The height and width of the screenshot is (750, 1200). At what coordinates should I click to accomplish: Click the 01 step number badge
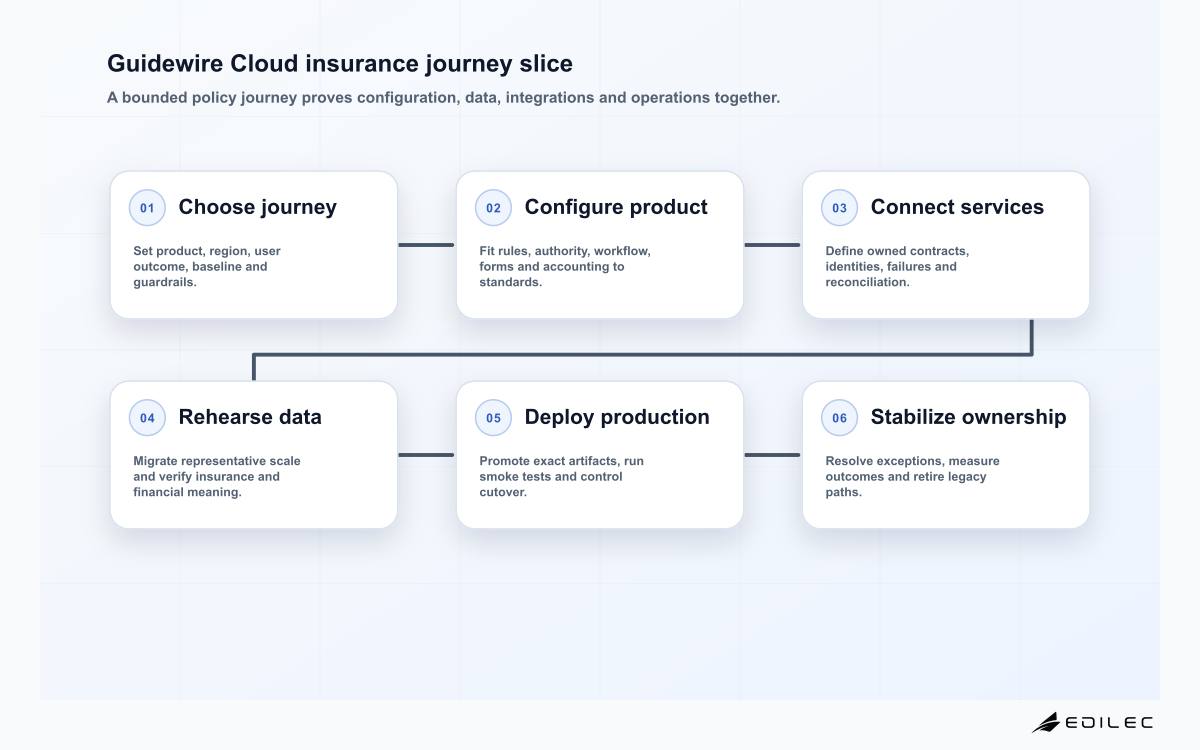click(x=147, y=208)
